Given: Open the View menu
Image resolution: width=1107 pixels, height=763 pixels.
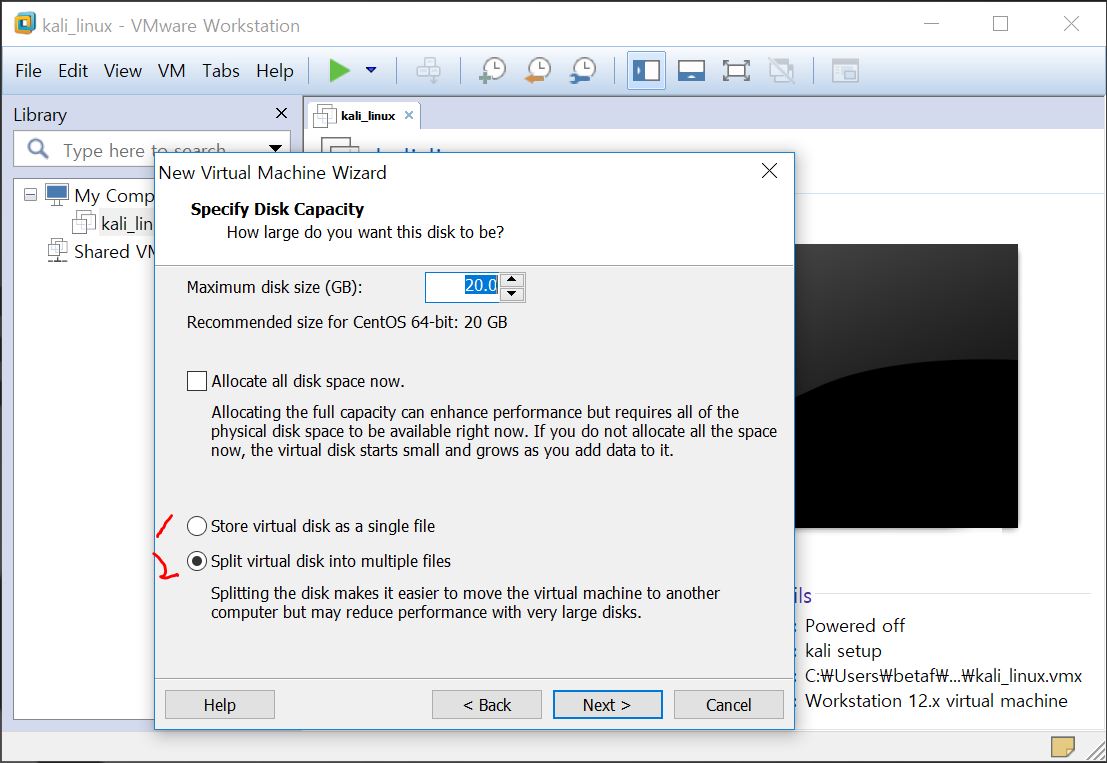Looking at the screenshot, I should [x=123, y=71].
